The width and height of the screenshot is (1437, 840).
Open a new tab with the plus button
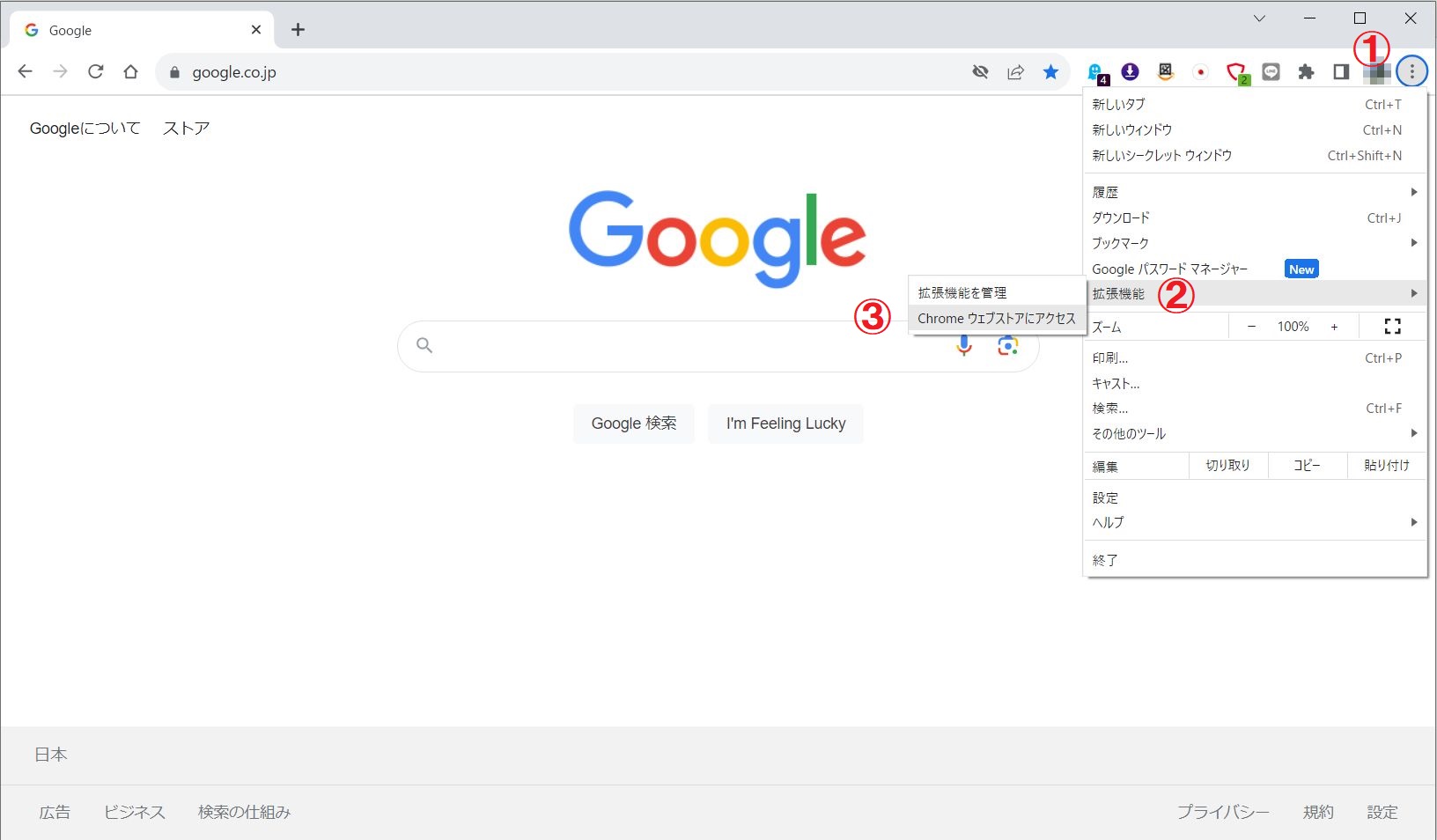tap(298, 30)
